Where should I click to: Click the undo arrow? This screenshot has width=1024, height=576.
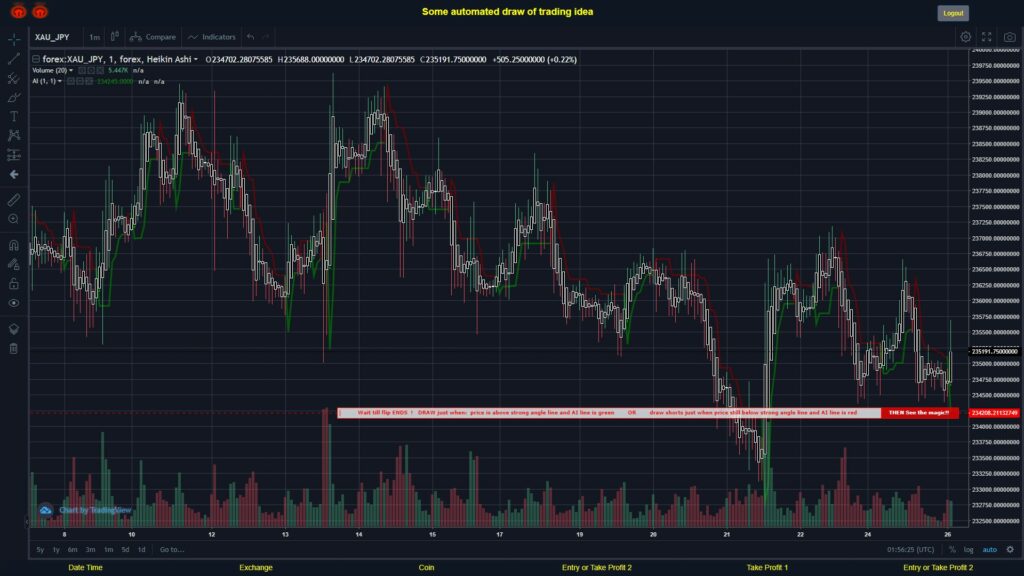click(x=250, y=37)
